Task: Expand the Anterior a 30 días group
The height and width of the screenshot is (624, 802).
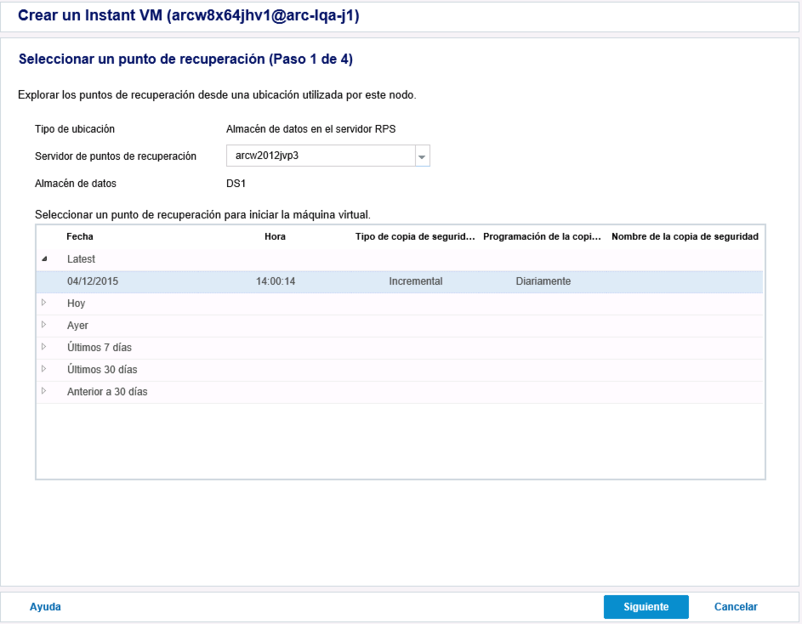Action: [x=44, y=391]
